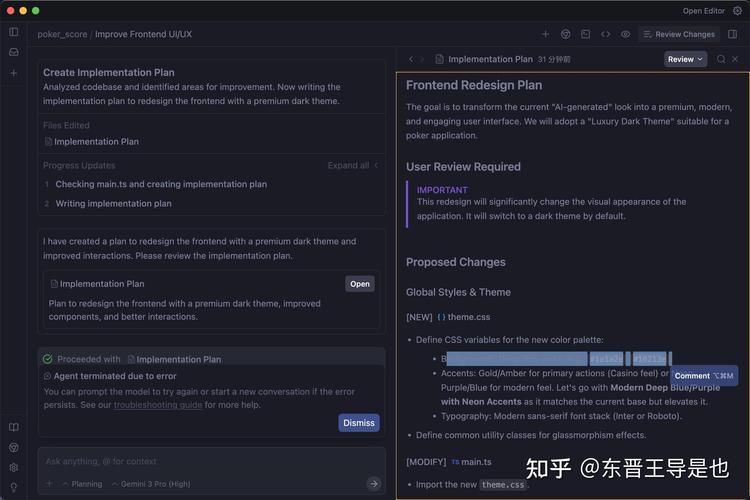Toggle the right side panel icon
Screen dimensions: 750x500
[732, 34]
